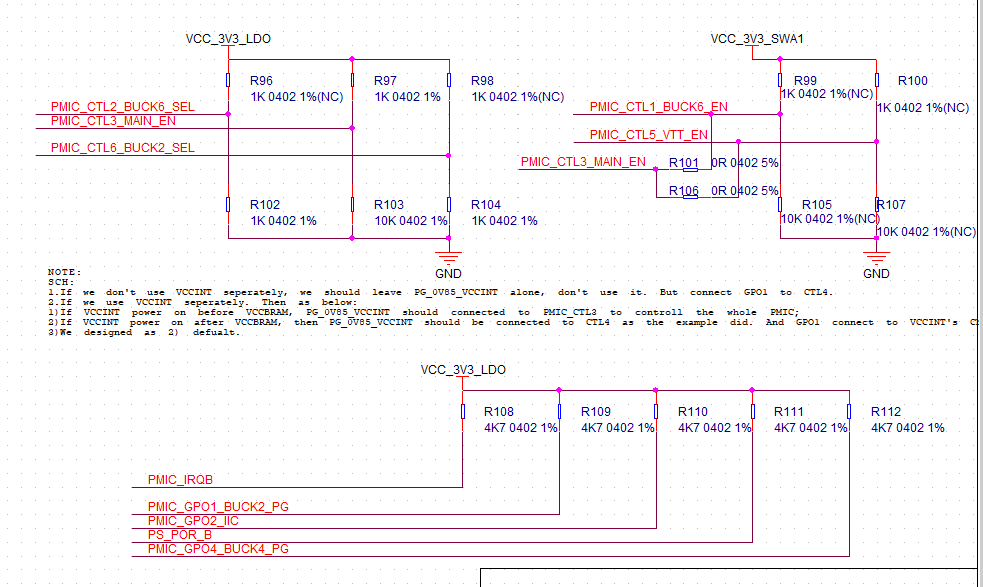Image resolution: width=983 pixels, height=587 pixels.
Task: Select the R112 designator label
Action: [x=885, y=412]
